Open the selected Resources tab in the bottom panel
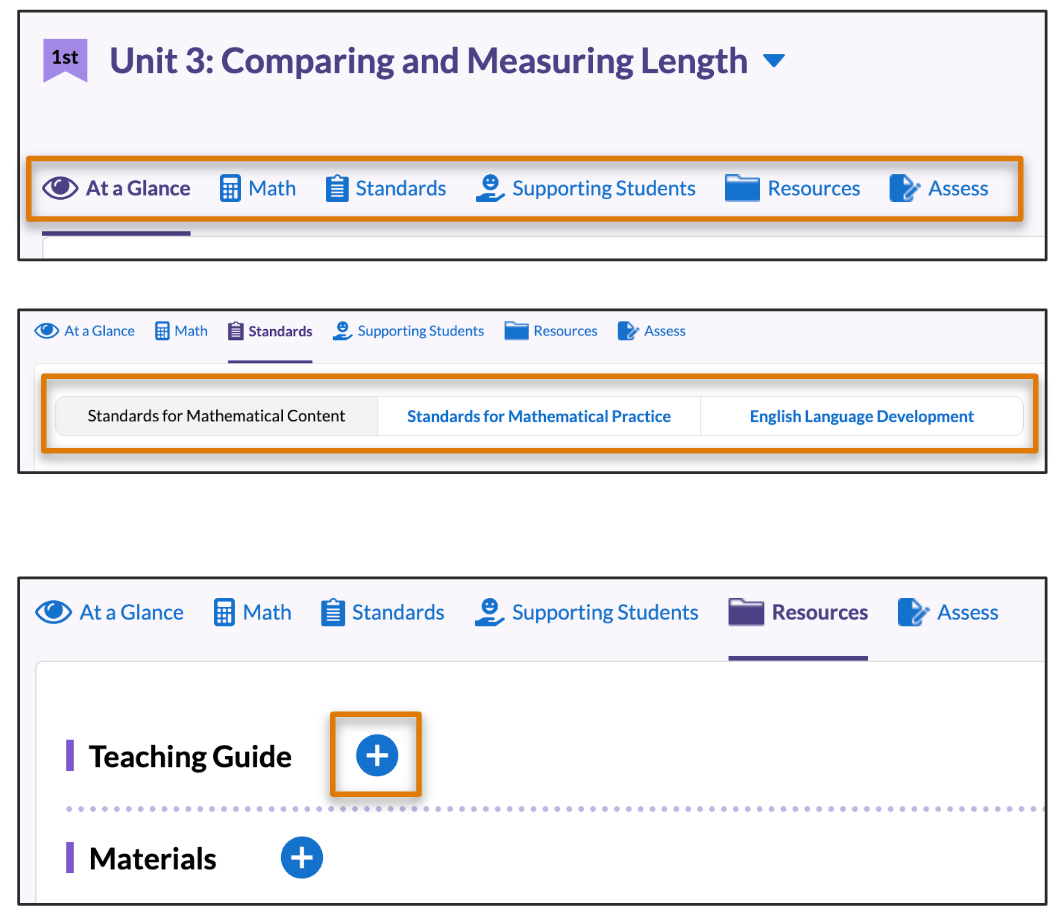The width and height of the screenshot is (1062, 923). (798, 612)
